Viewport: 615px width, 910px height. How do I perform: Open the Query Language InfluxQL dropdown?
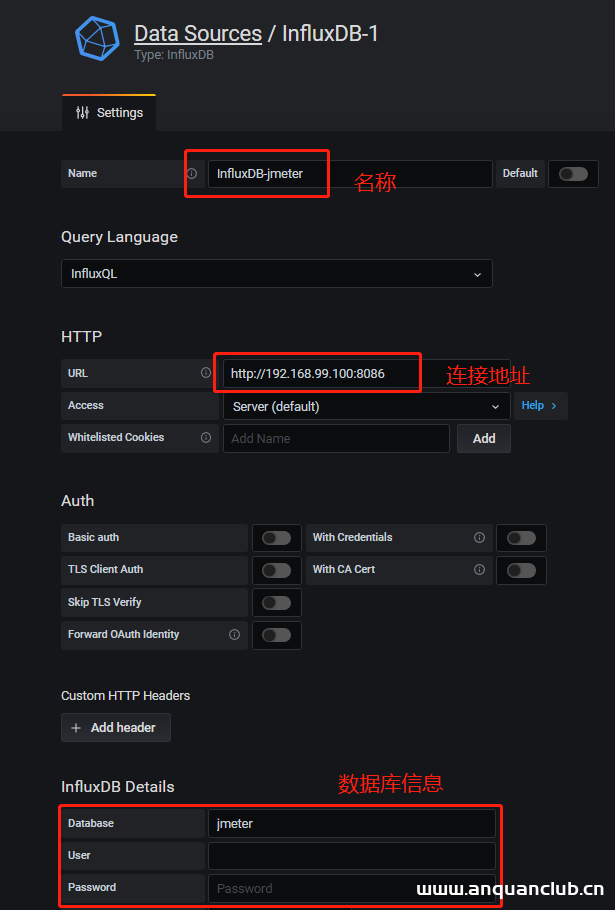coord(277,273)
